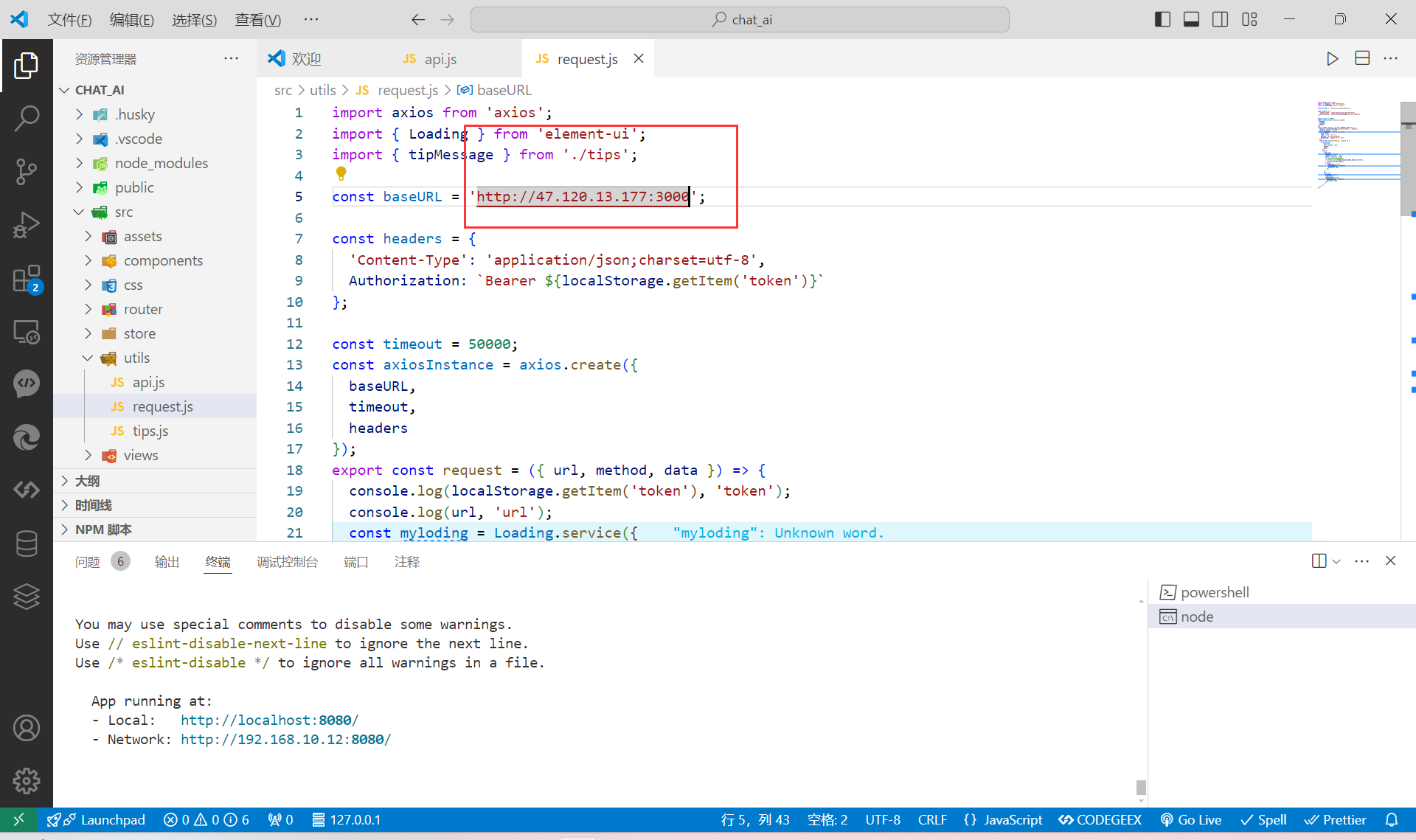1416x840 pixels.
Task: Open localhost:8080 link in terminal
Action: (x=269, y=720)
